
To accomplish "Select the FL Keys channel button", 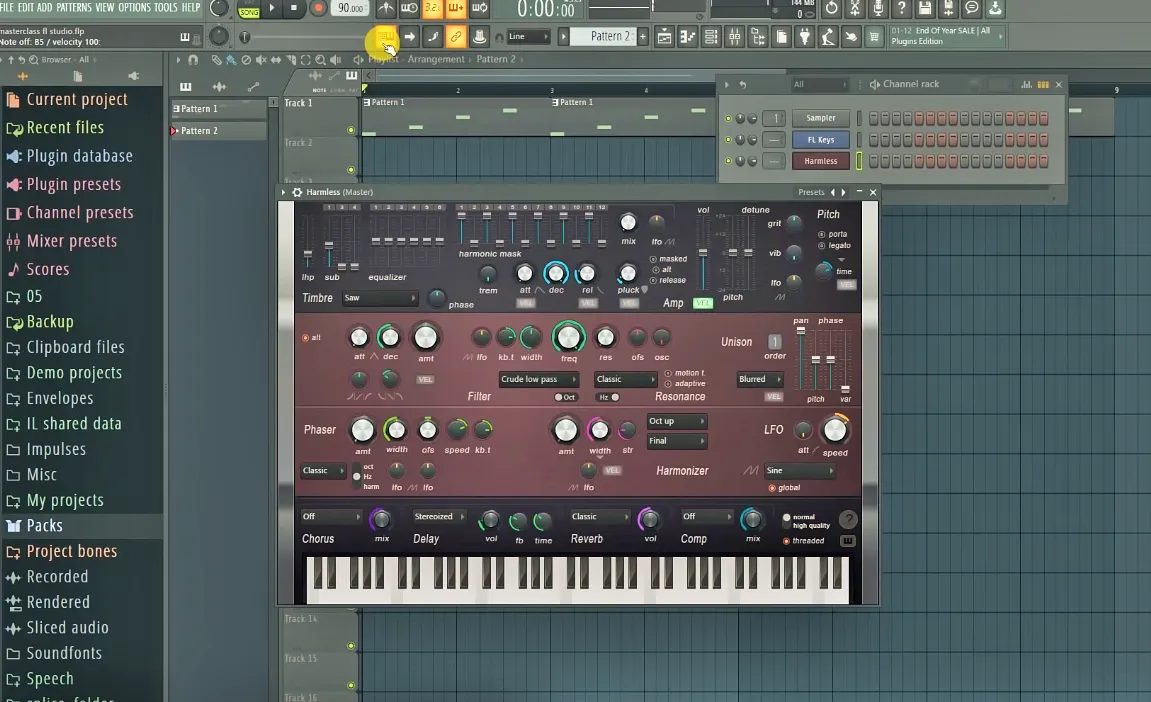I will tap(821, 140).
